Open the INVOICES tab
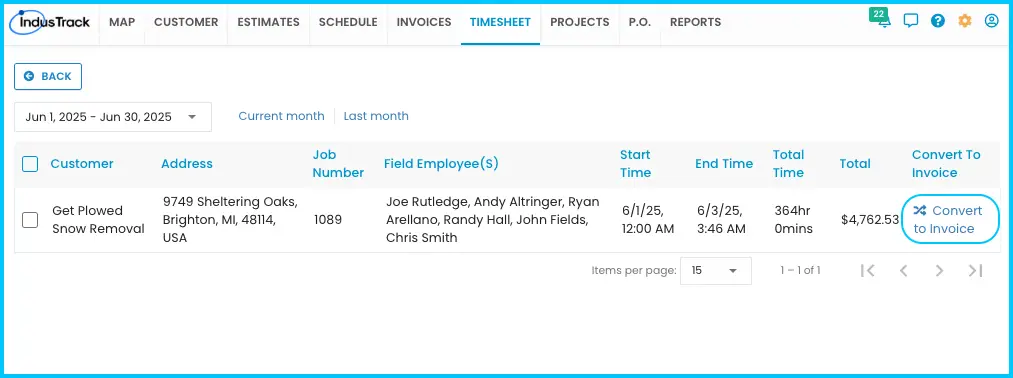1013x378 pixels. click(424, 23)
